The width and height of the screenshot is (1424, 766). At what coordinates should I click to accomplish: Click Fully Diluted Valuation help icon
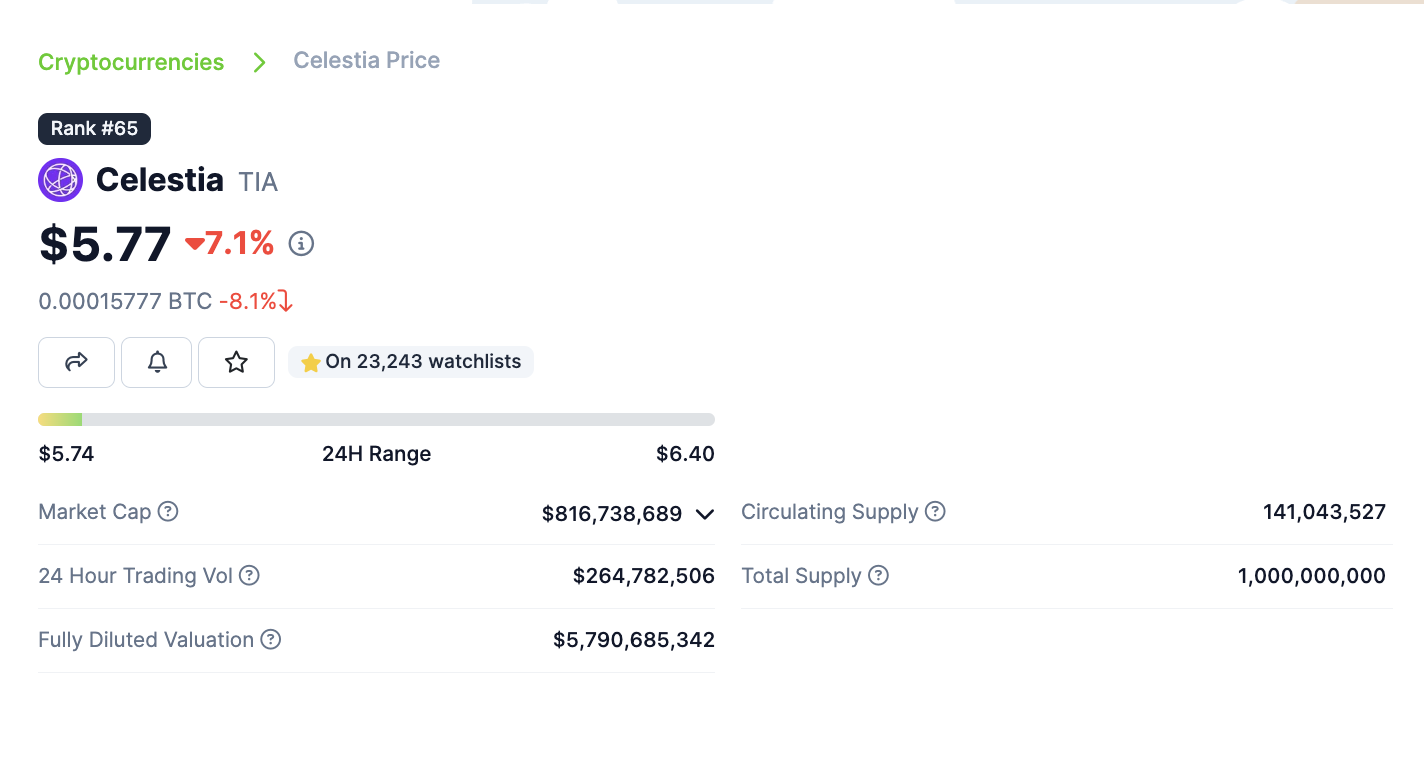point(270,639)
